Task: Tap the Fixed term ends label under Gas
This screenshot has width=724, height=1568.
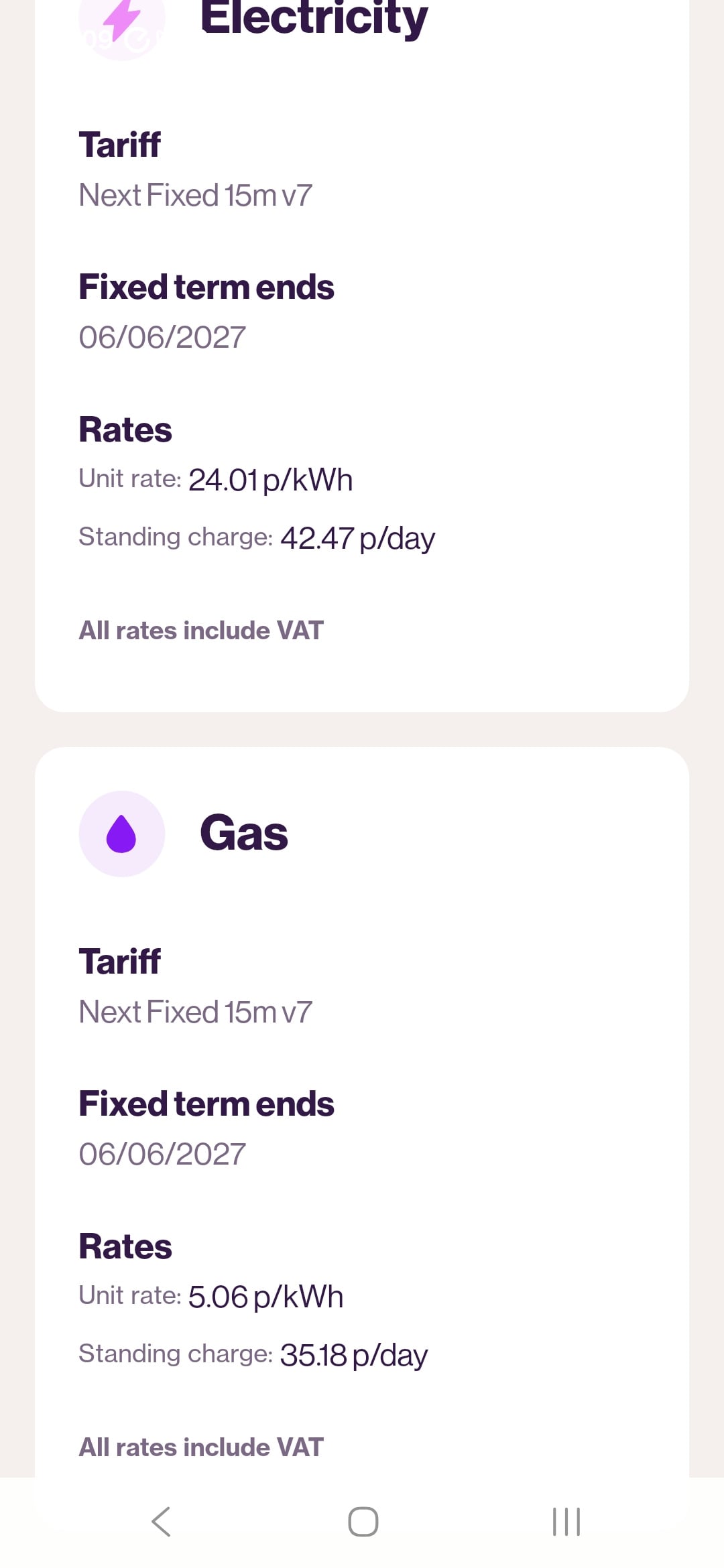Action: click(x=206, y=1104)
